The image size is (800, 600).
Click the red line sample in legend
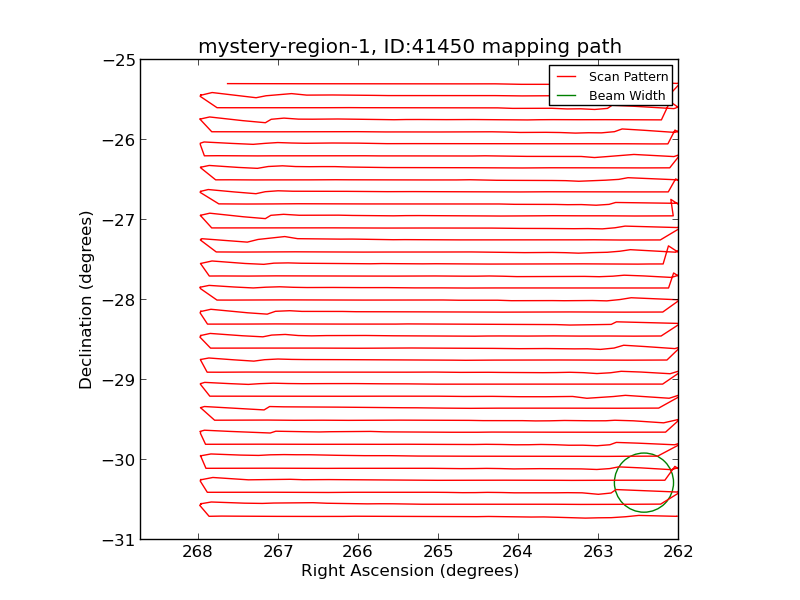click(566, 77)
